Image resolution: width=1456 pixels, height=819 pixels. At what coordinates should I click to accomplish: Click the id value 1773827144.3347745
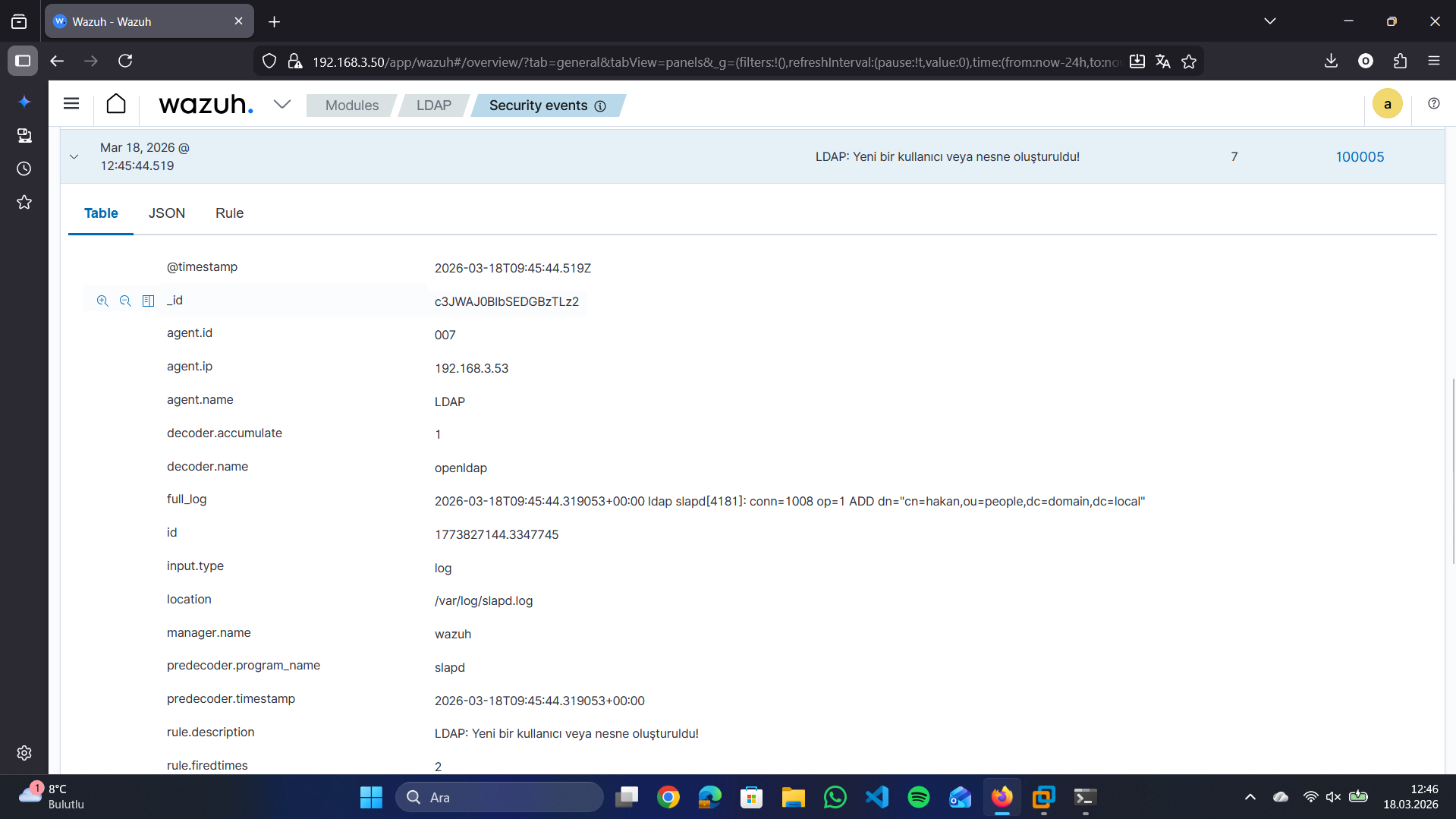point(496,534)
